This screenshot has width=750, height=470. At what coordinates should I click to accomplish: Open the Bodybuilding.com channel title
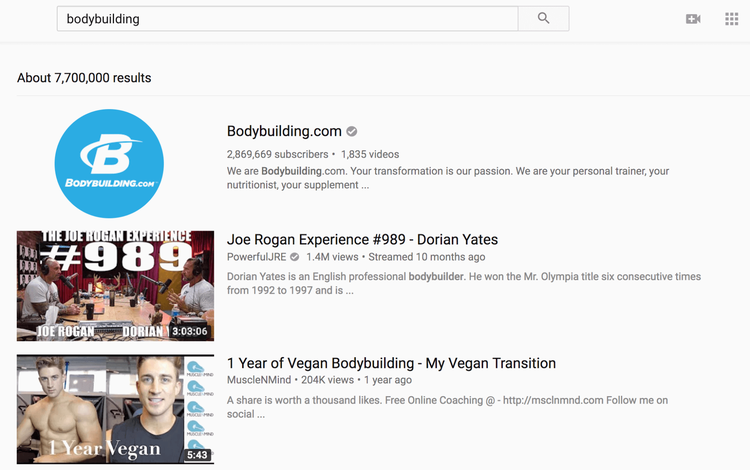pos(284,131)
